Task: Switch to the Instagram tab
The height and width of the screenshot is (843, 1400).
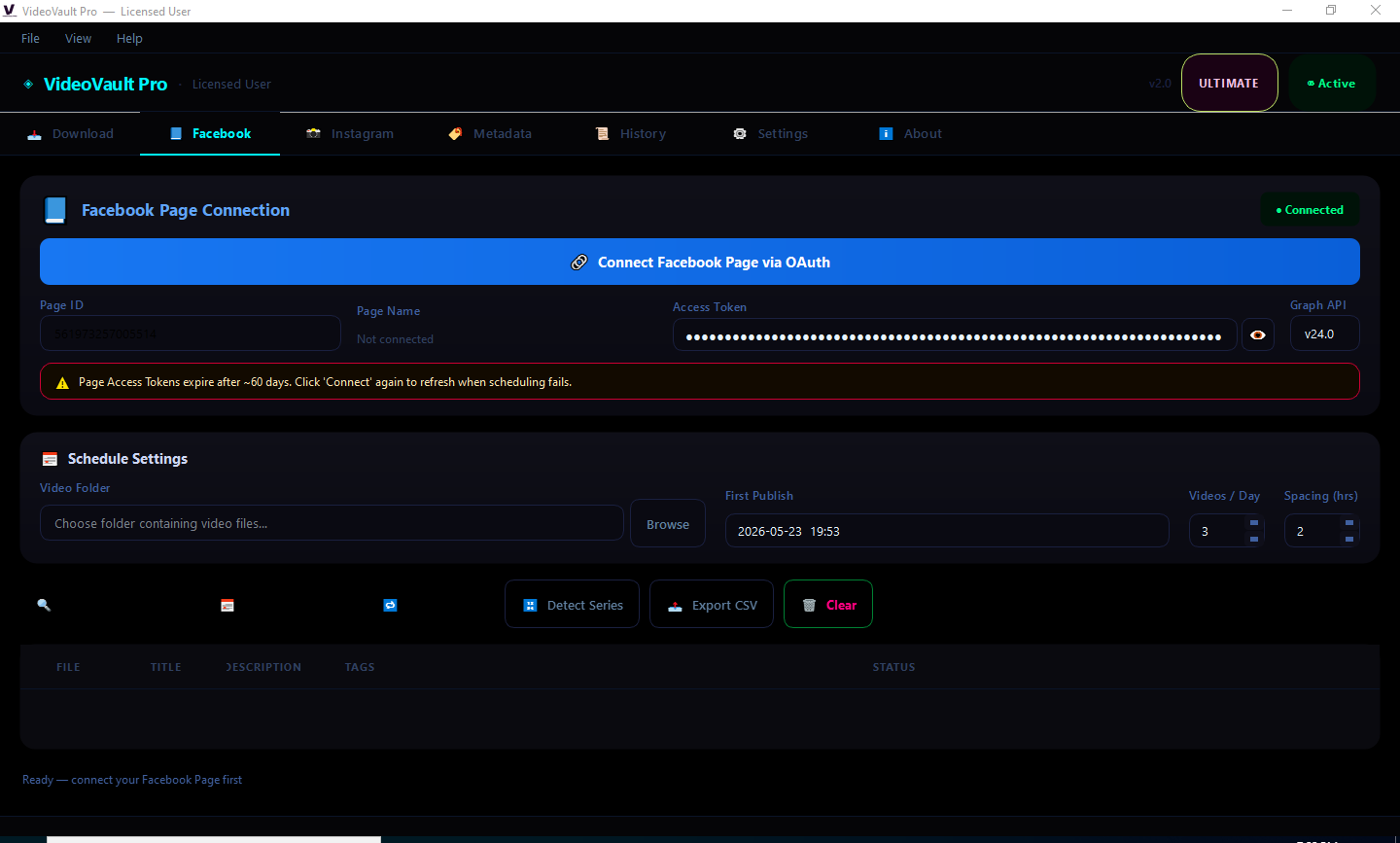Action: click(350, 134)
